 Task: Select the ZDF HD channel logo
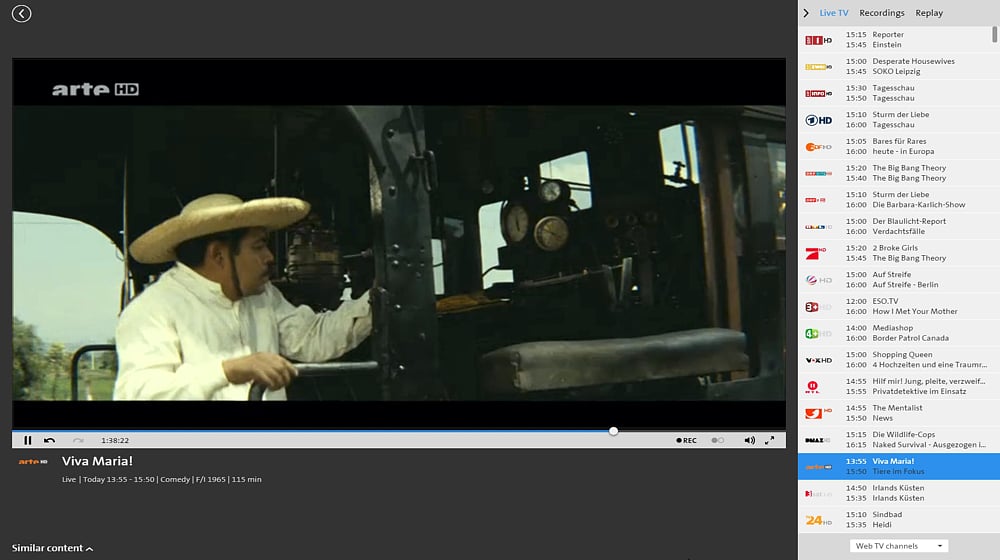(819, 147)
